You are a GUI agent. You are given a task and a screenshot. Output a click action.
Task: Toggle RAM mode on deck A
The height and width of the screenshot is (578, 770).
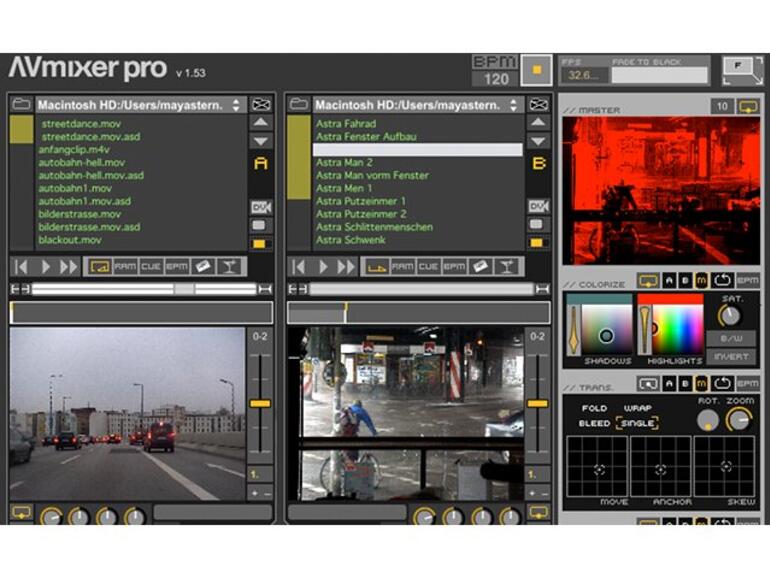[125, 267]
